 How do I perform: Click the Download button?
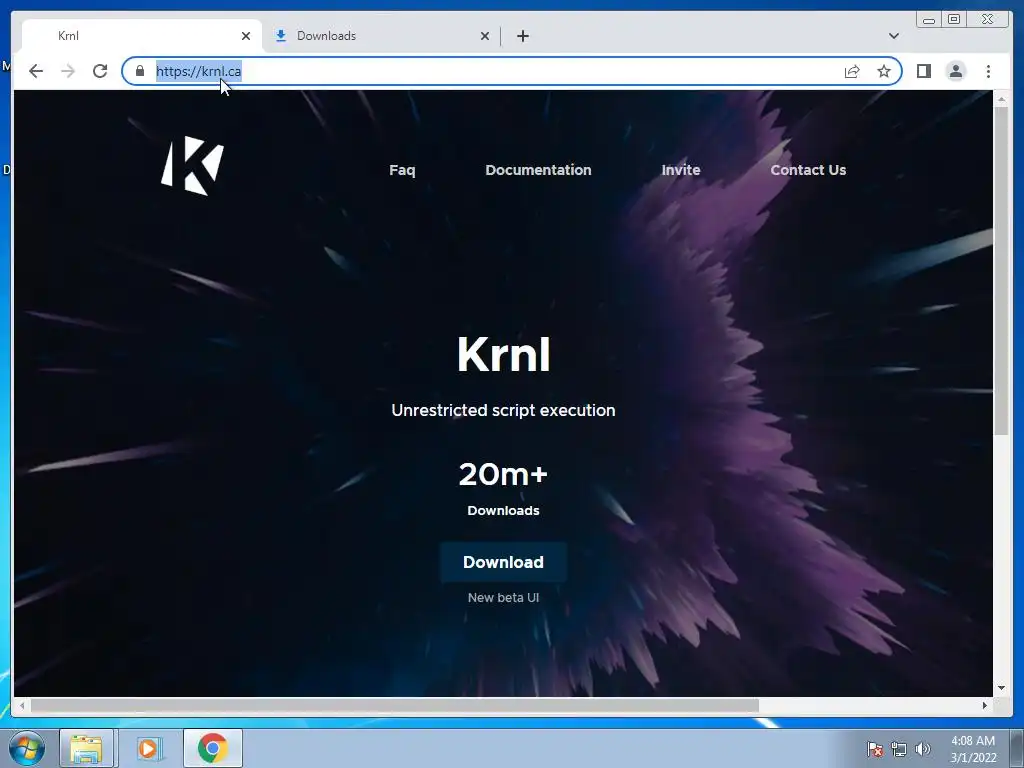(x=503, y=562)
